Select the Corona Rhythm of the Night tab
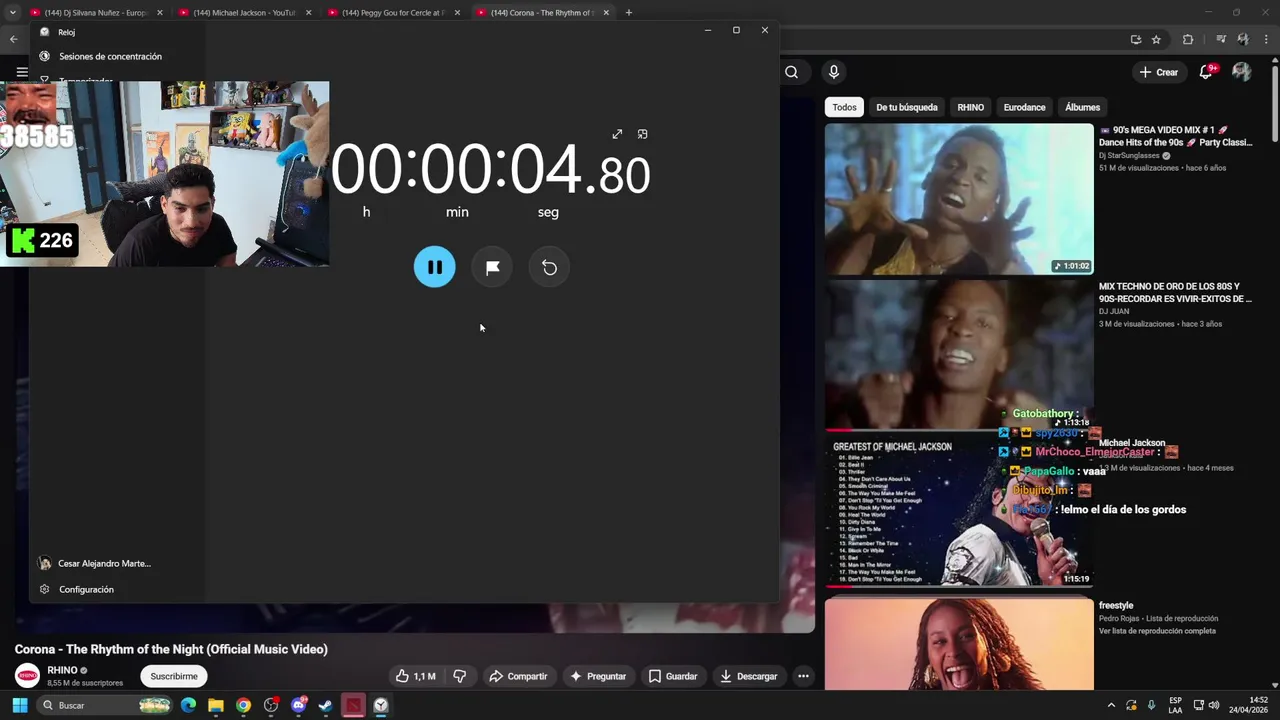 (x=541, y=13)
